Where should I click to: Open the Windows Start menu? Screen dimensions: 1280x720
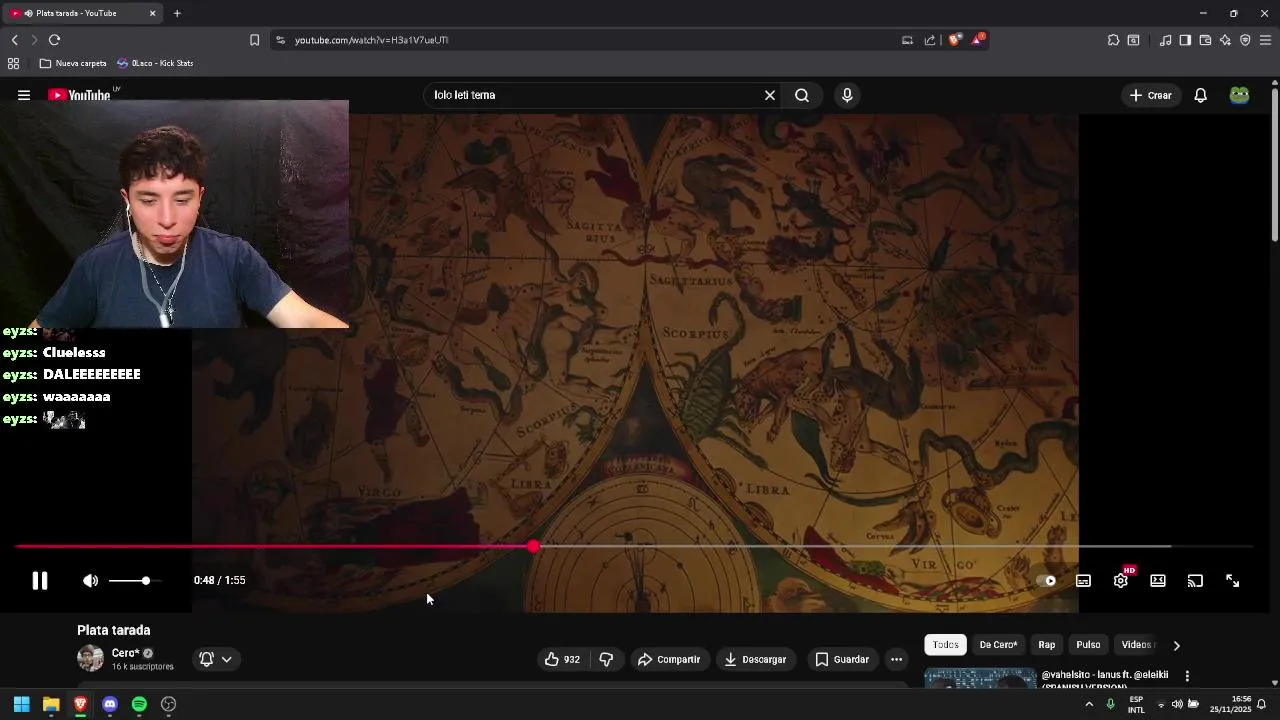click(x=21, y=704)
